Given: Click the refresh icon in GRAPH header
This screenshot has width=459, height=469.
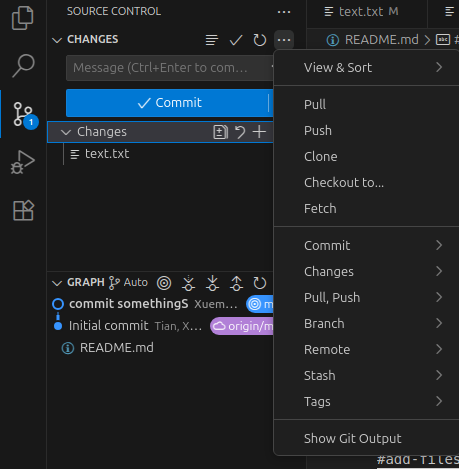Looking at the screenshot, I should [260, 283].
